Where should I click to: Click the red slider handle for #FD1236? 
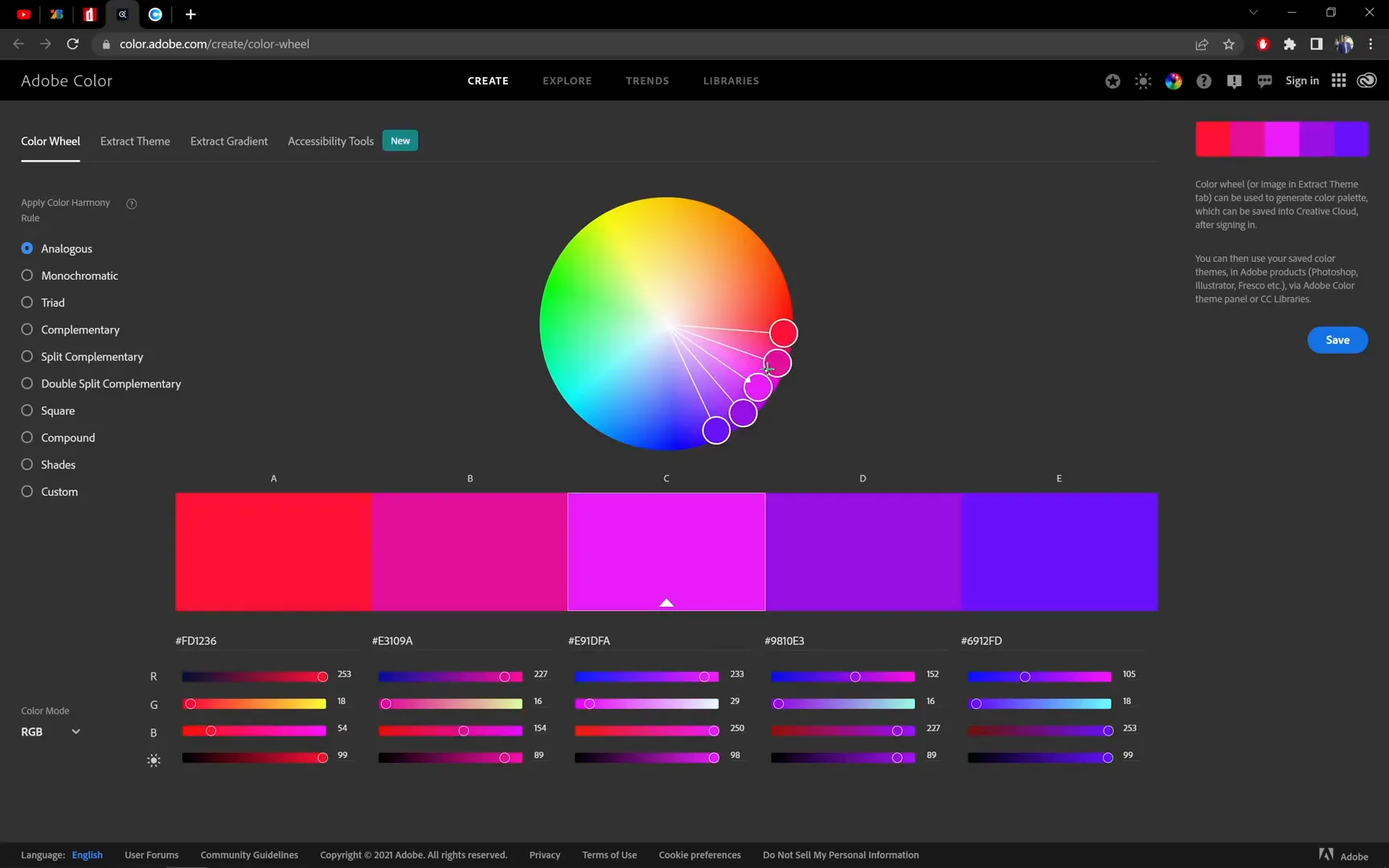pos(322,677)
